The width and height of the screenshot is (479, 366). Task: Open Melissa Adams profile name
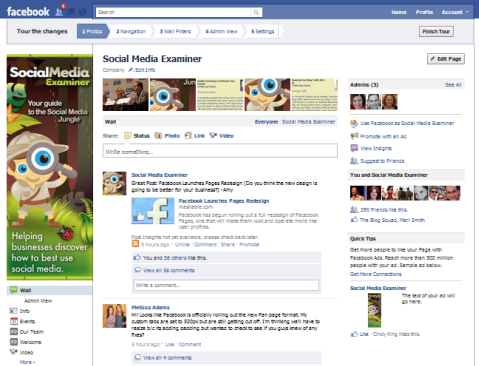click(x=150, y=307)
